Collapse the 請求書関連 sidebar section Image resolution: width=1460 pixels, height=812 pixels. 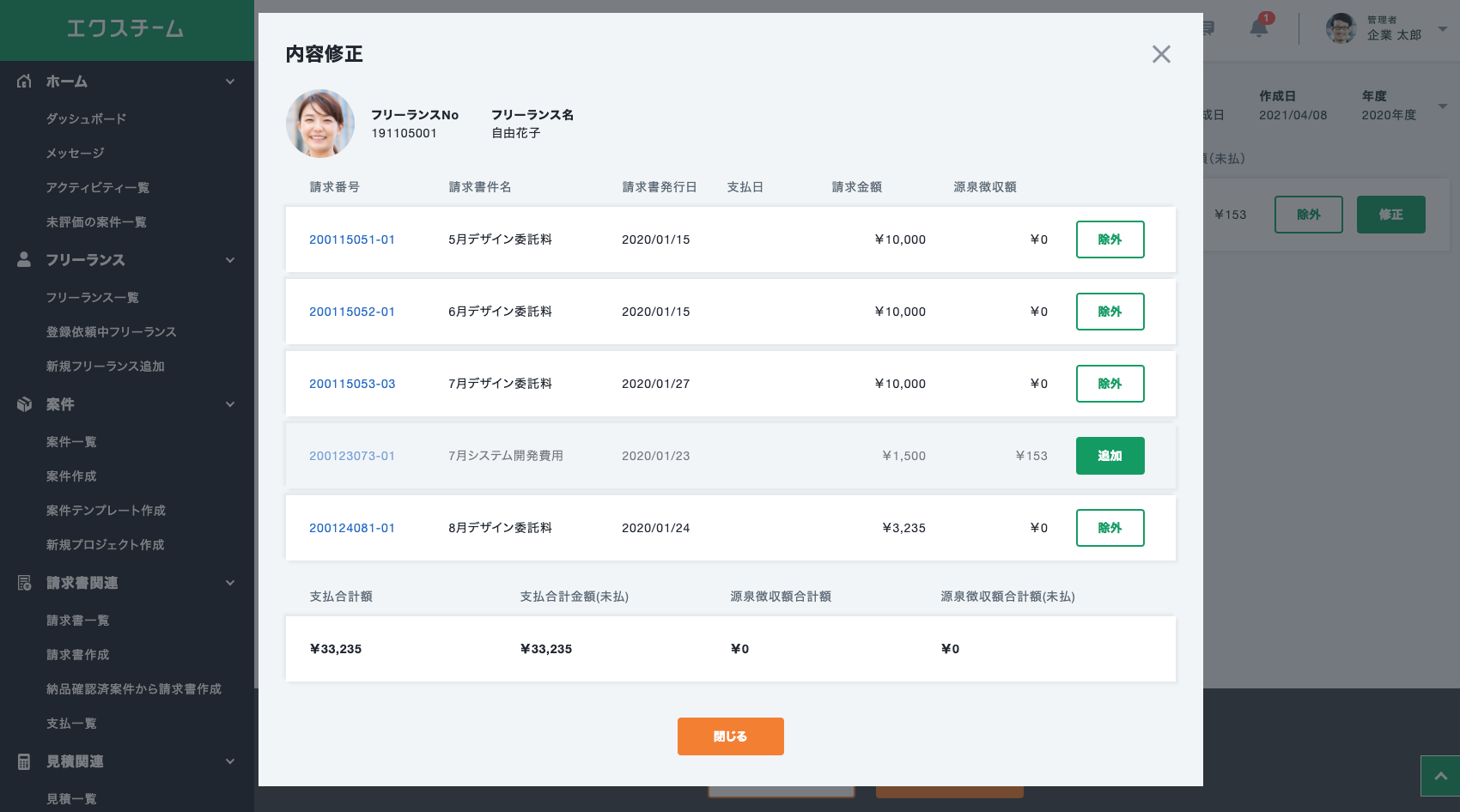pos(230,583)
